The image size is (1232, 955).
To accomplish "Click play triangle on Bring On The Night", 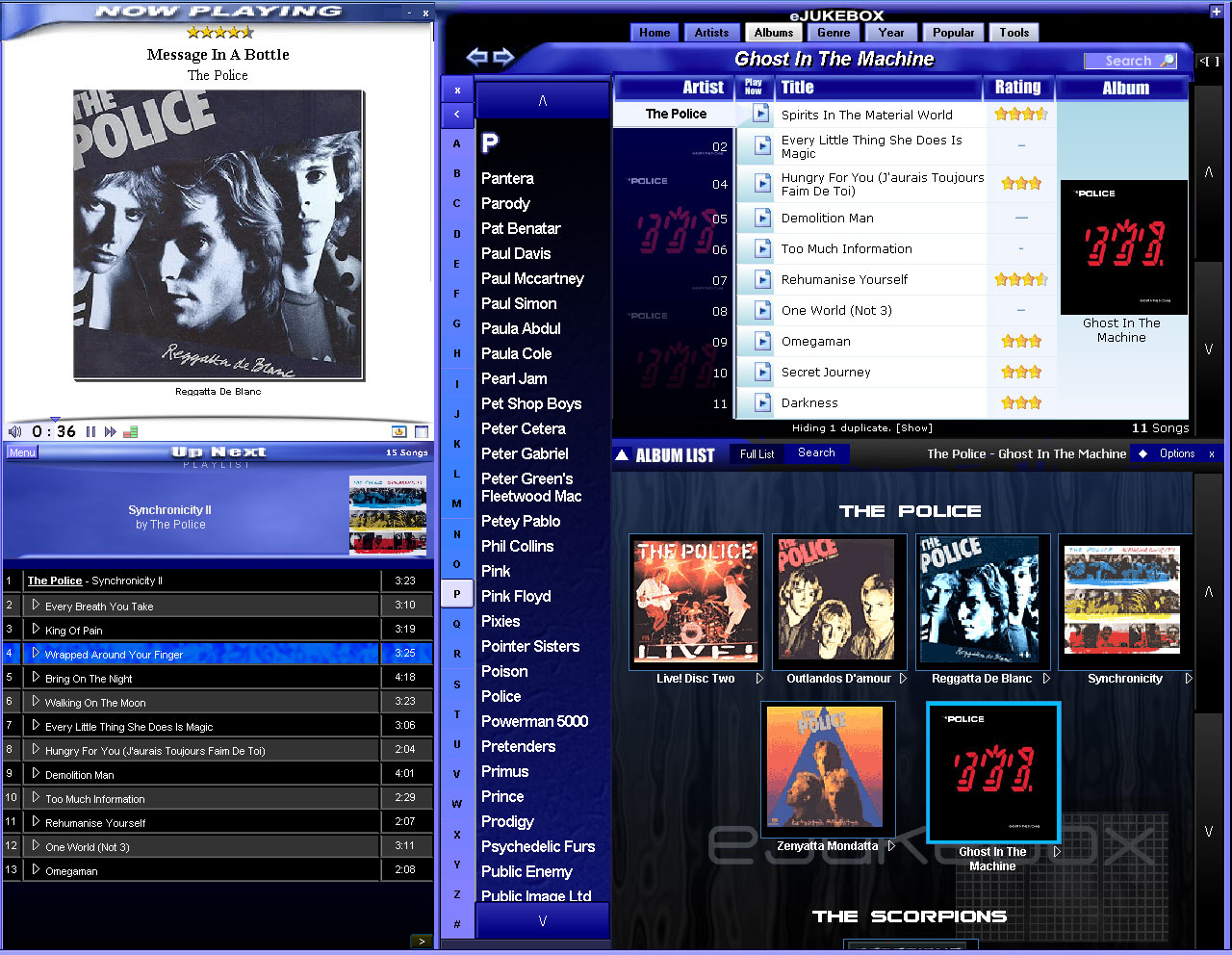I will 36,678.
